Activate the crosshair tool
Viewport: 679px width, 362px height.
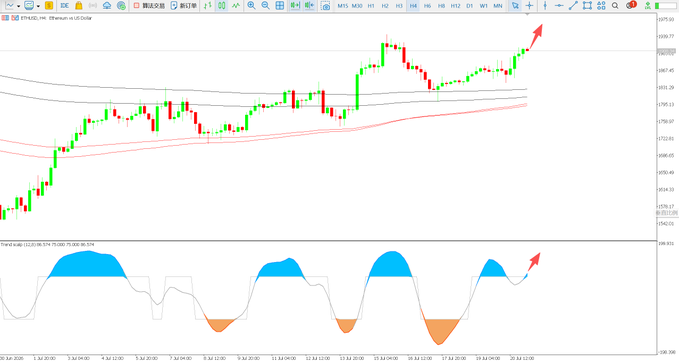pyautogui.click(x=529, y=6)
